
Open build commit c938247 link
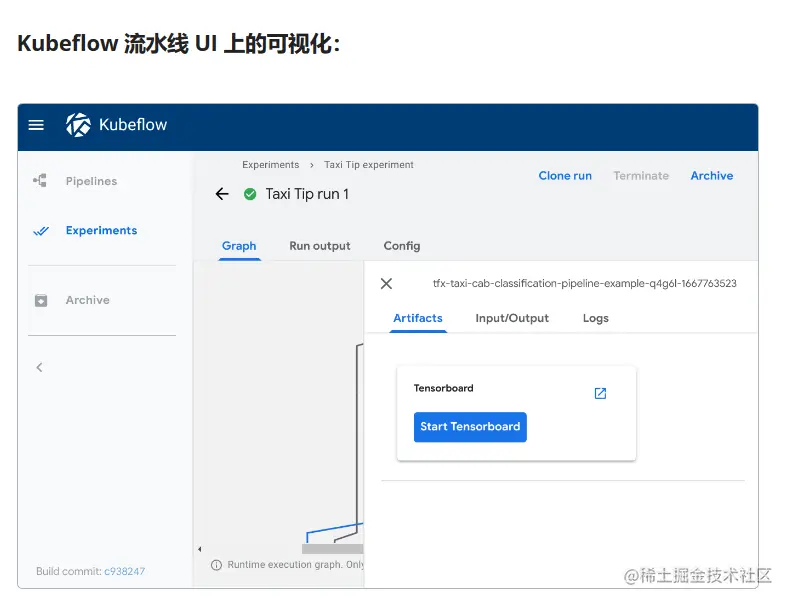124,571
